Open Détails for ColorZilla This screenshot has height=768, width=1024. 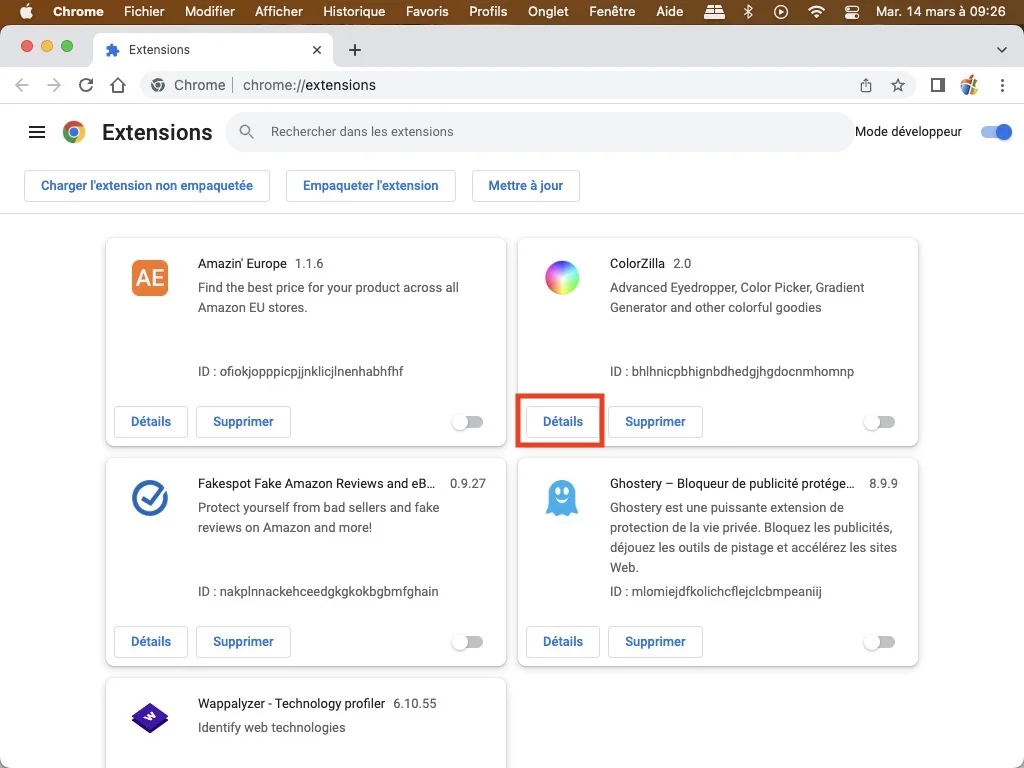coord(562,422)
